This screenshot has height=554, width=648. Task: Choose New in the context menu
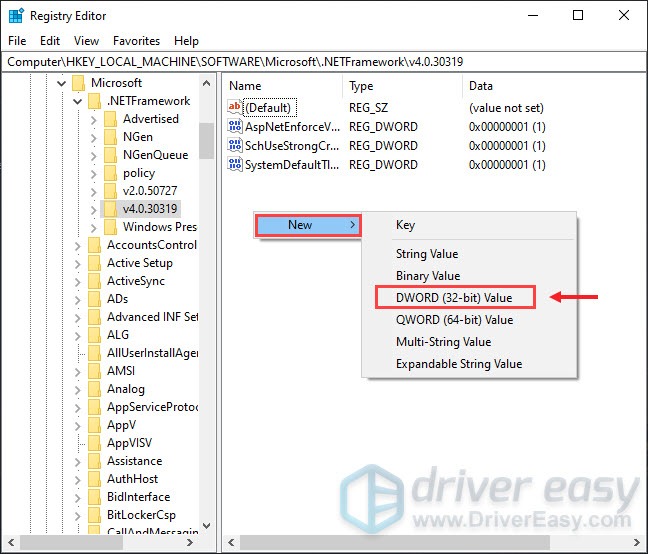coord(308,225)
